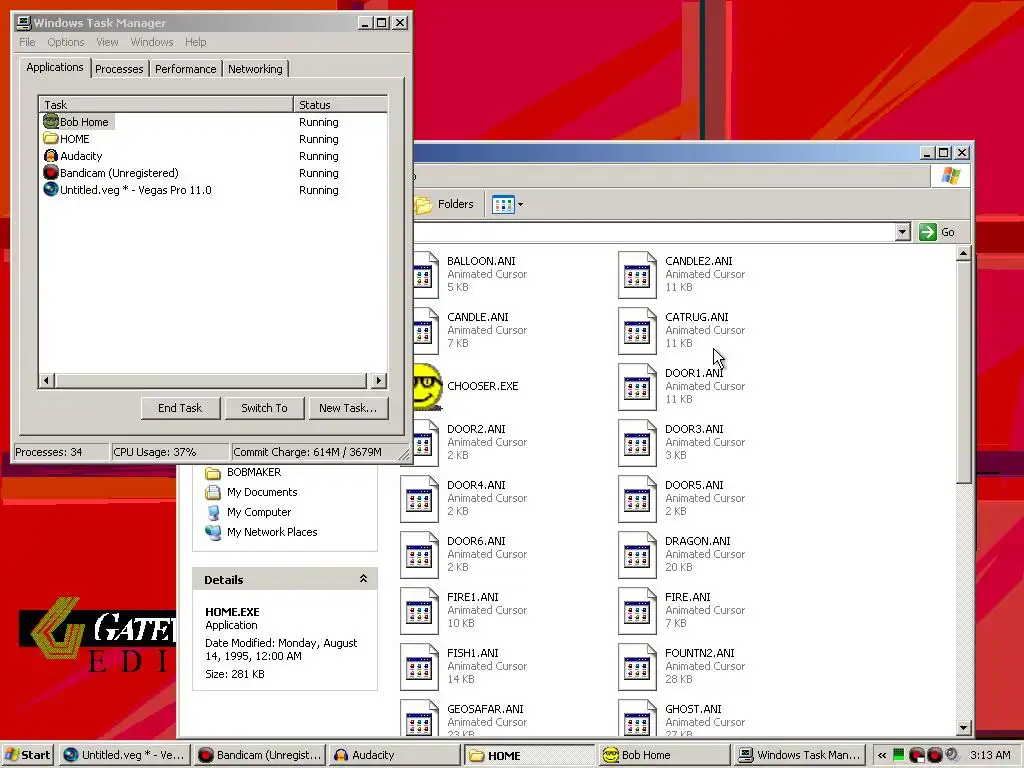
Task: Click the My Documents icon in sidebar
Action: 213,492
